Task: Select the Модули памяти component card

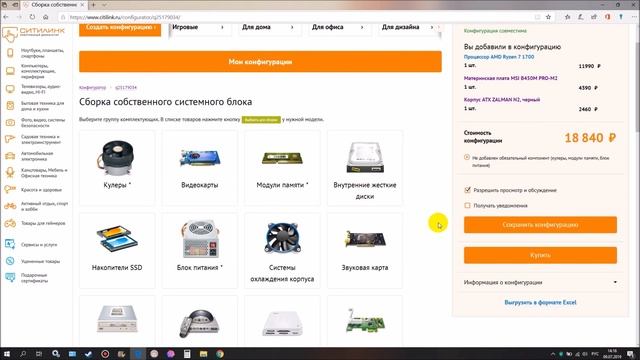Action: (x=282, y=167)
